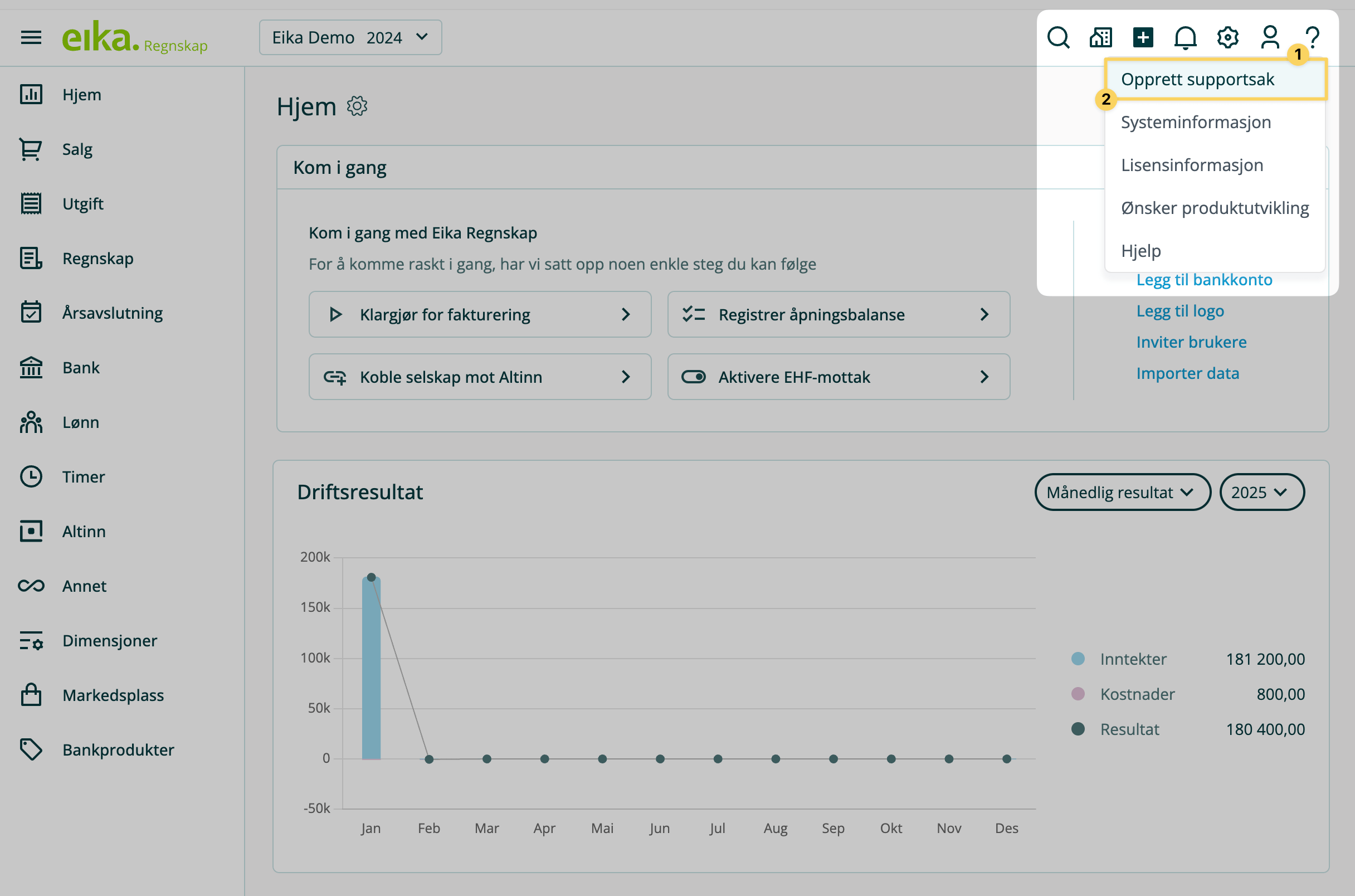Expand Eika Demo 2024 company selector

click(x=350, y=38)
